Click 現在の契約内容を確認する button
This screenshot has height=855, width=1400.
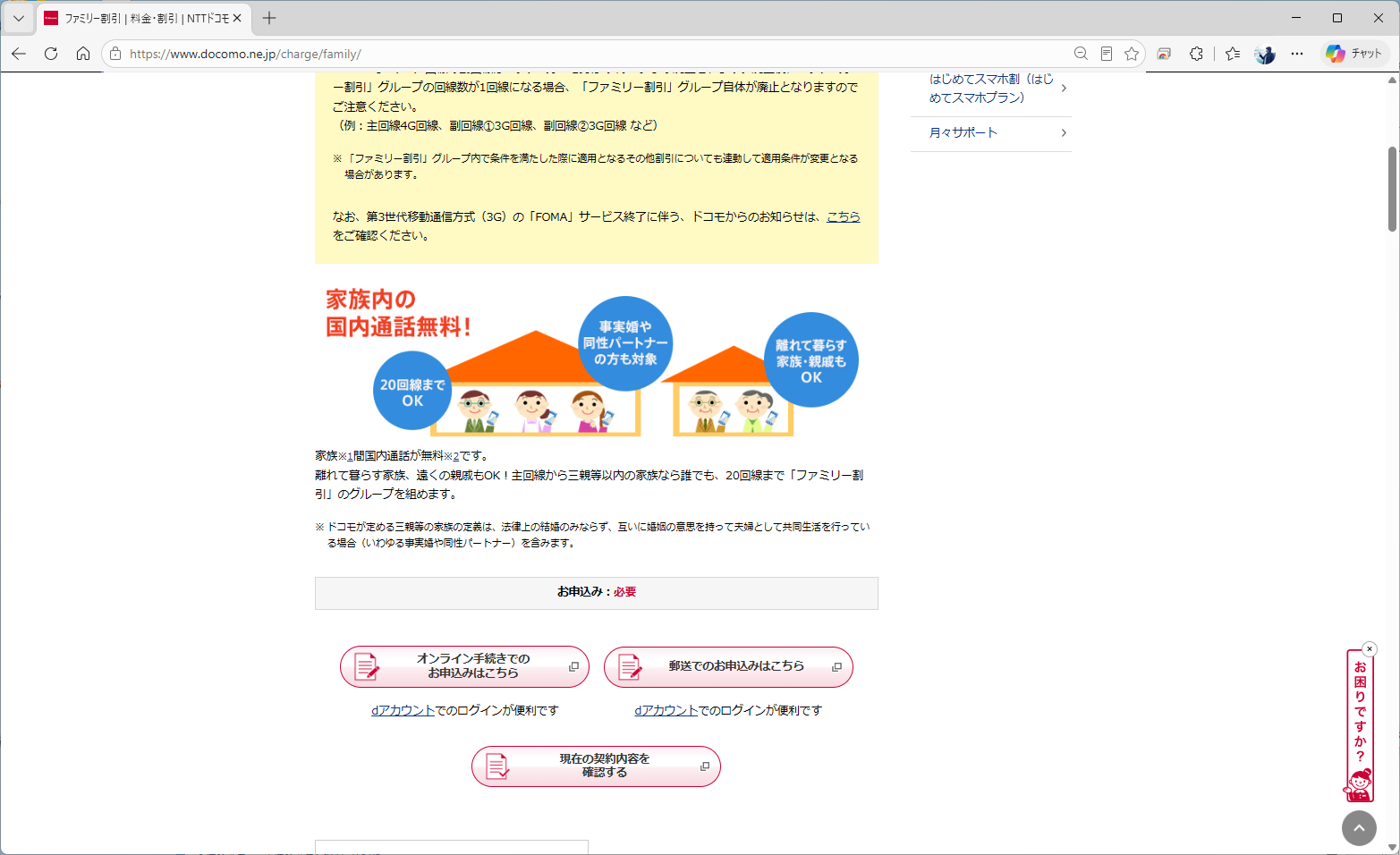[x=596, y=766]
